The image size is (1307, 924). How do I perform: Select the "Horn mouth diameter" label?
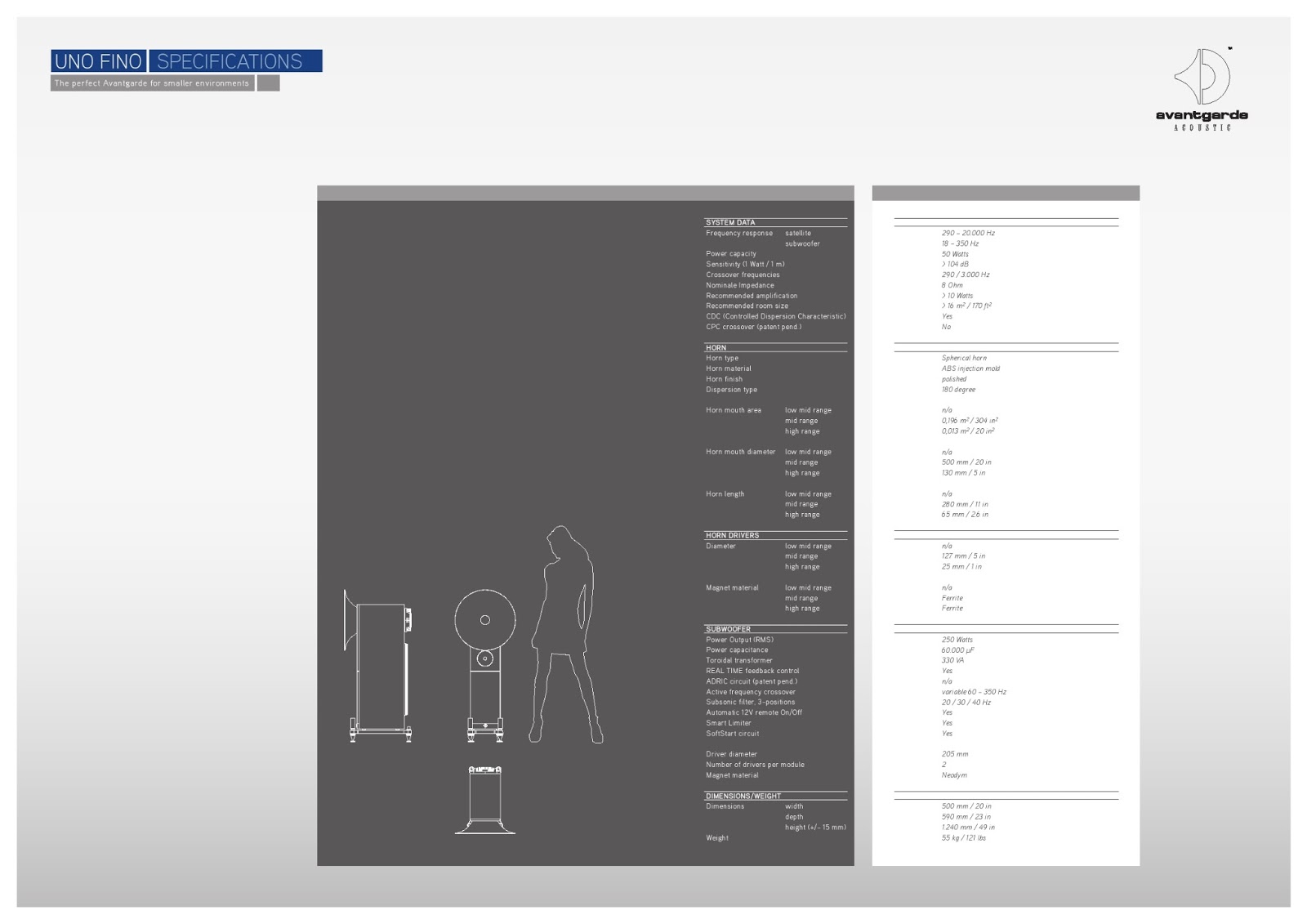741,452
